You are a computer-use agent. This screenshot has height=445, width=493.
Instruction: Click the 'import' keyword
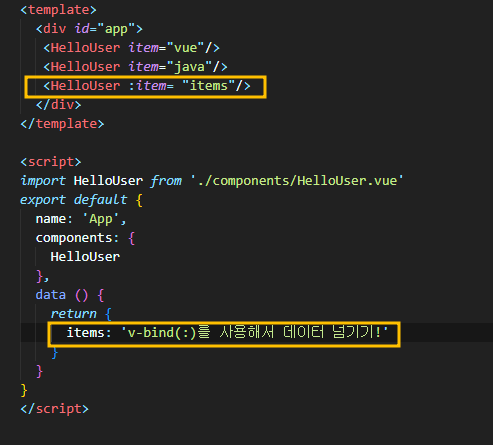(x=43, y=181)
